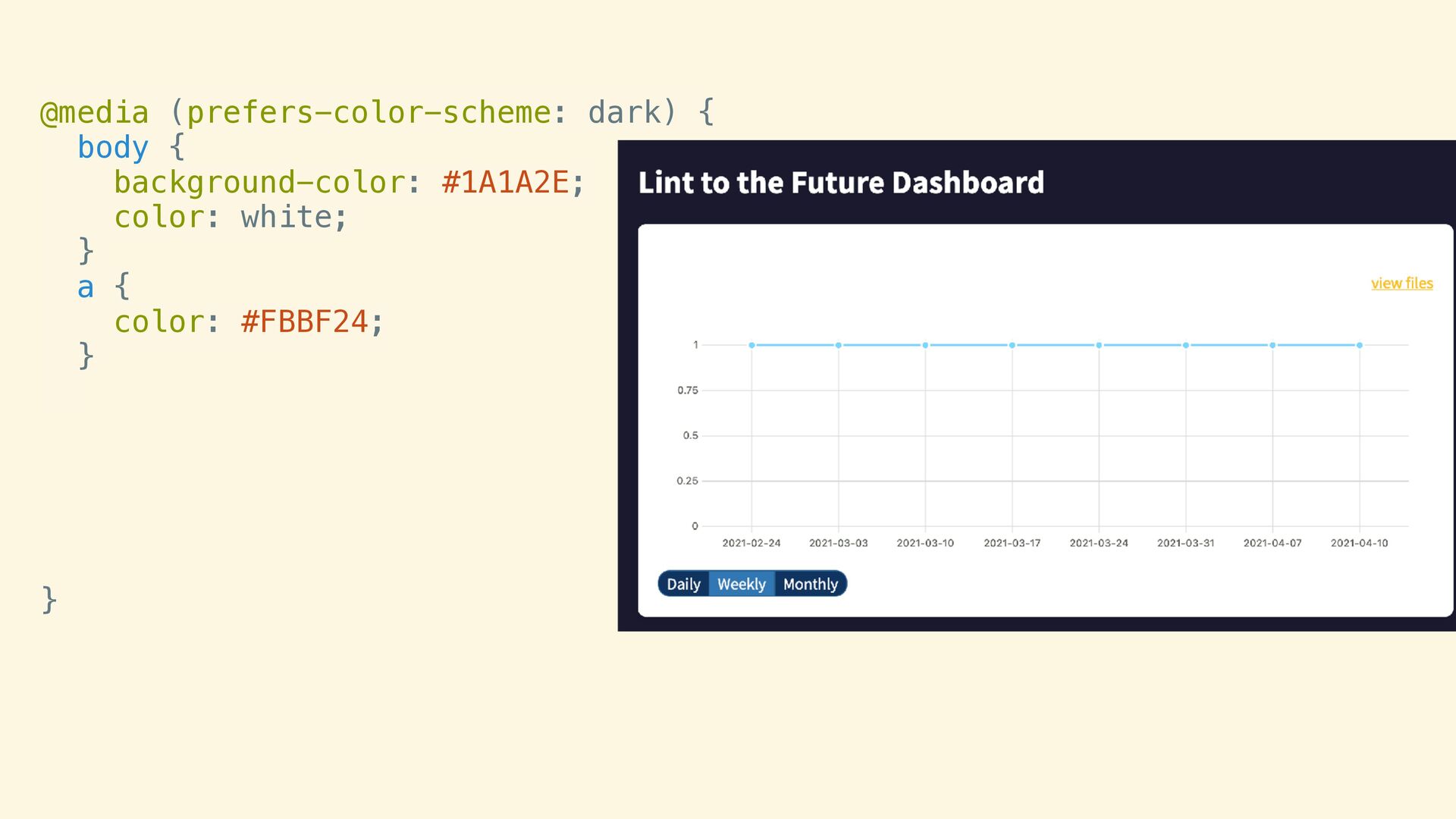Click the Lint to the Future Dashboard heading
The image size is (1456, 819).
[841, 183]
